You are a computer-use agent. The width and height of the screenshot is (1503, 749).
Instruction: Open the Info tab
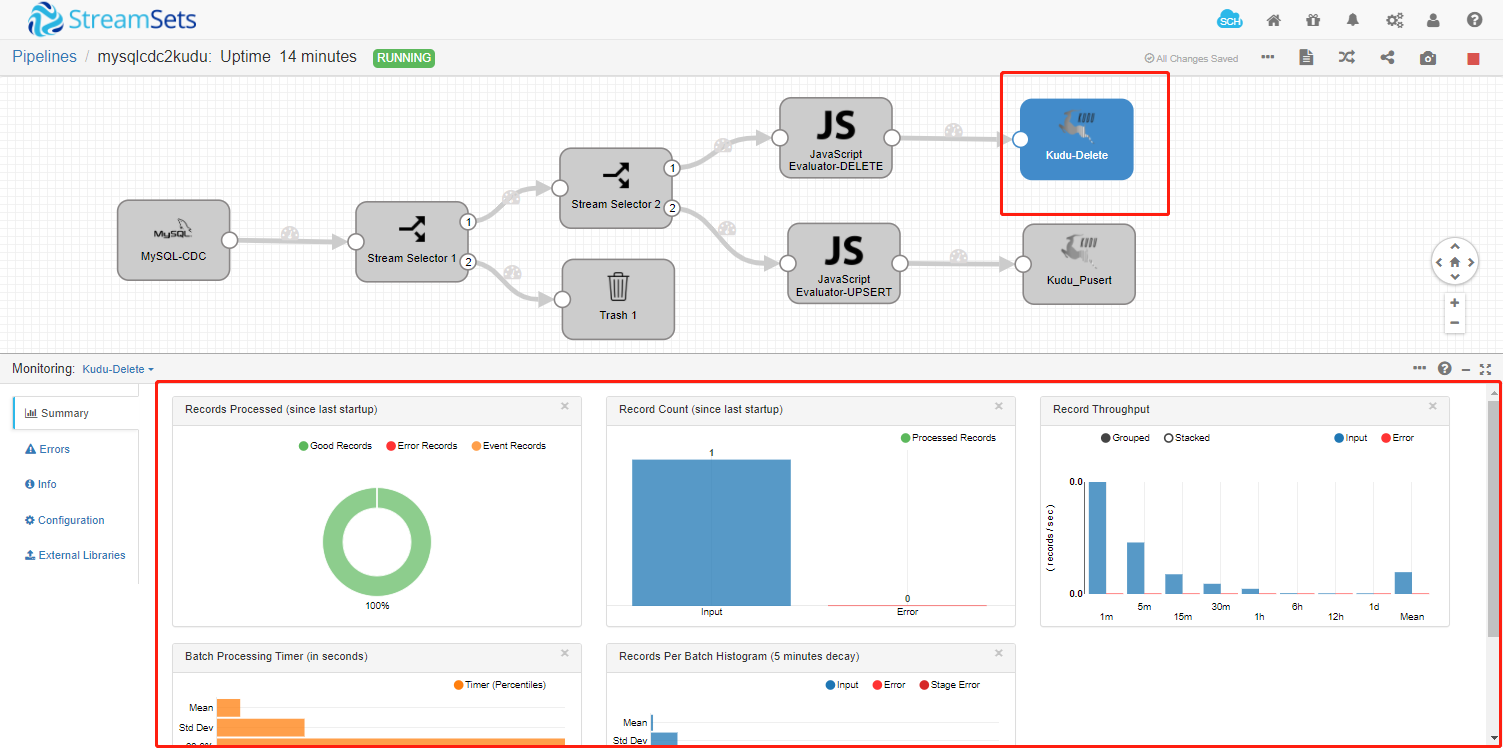40,484
